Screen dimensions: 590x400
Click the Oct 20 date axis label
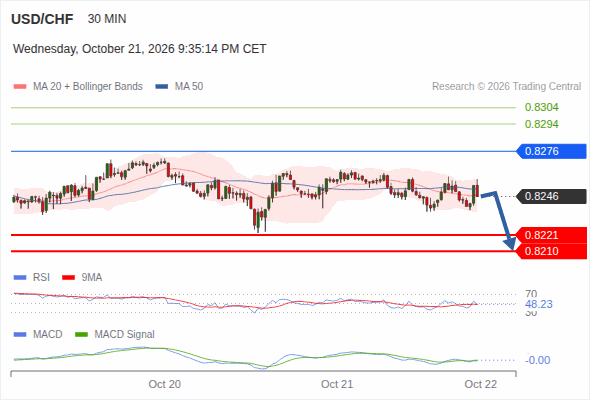click(164, 384)
